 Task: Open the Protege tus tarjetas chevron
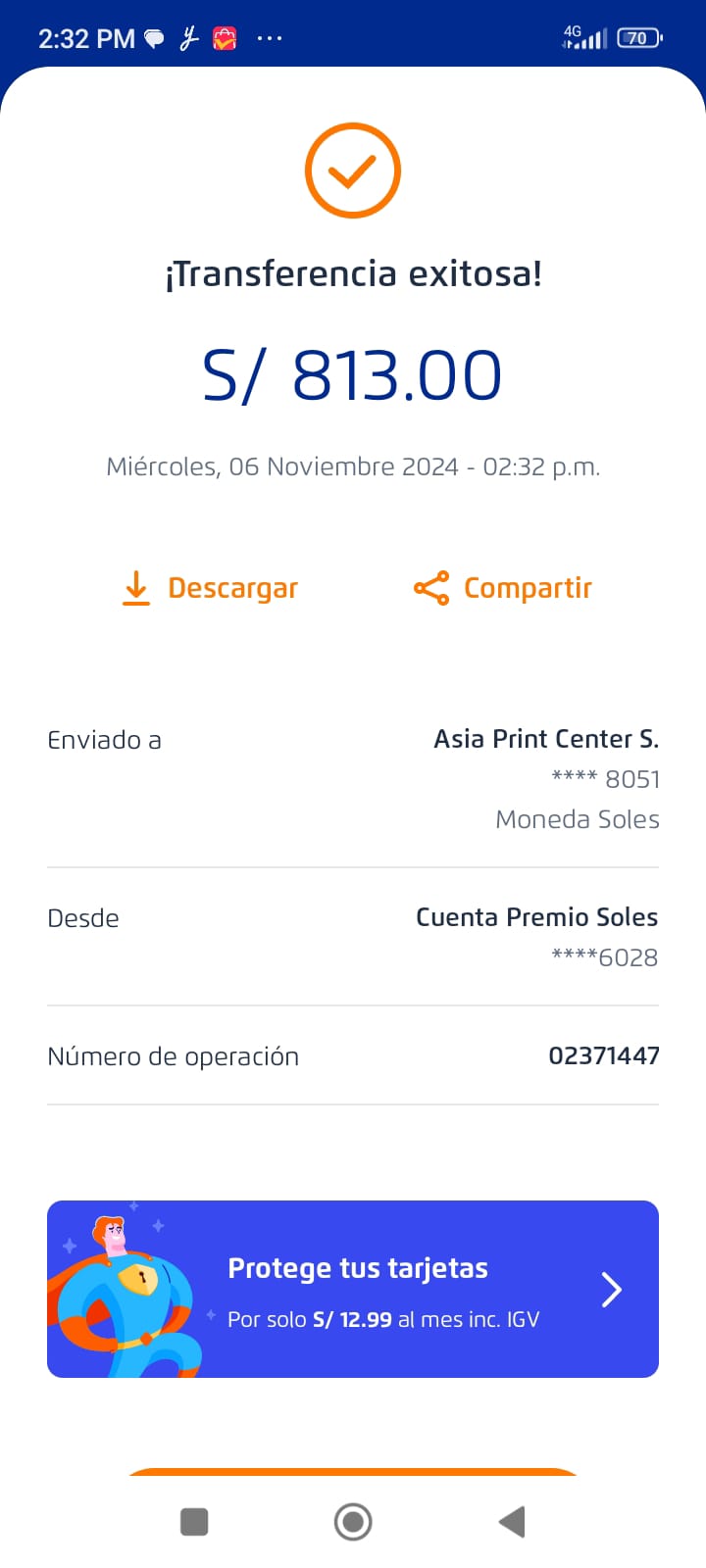pyautogui.click(x=612, y=1290)
